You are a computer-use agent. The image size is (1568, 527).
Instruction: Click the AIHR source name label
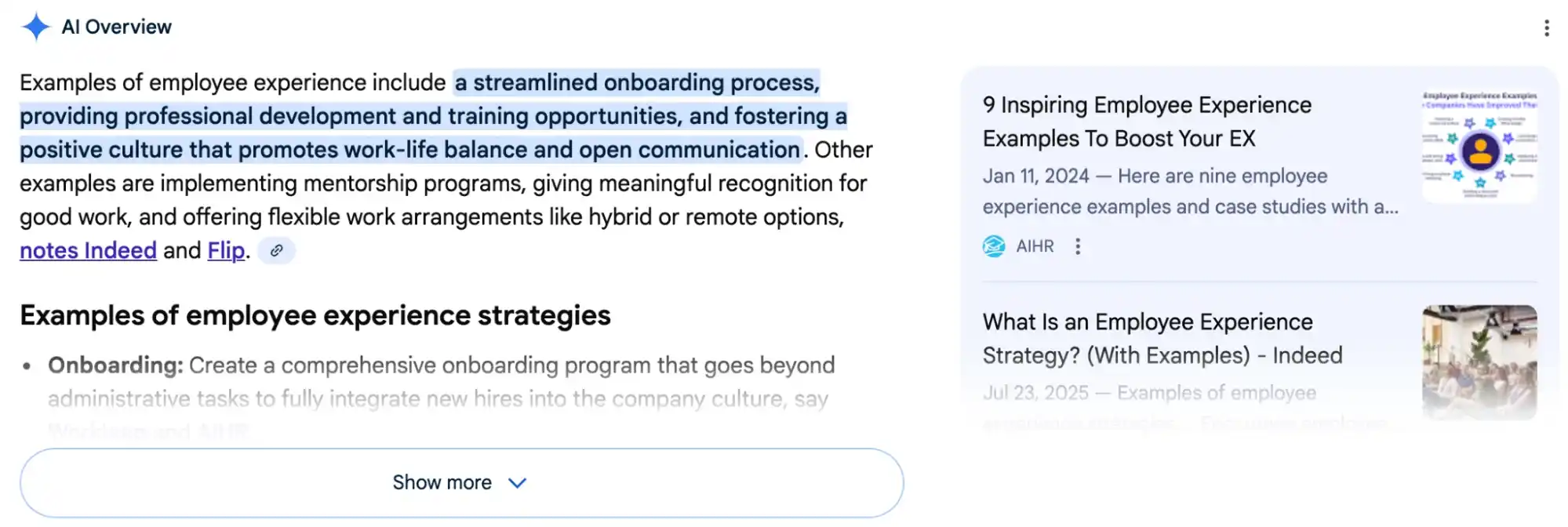pyautogui.click(x=1035, y=246)
